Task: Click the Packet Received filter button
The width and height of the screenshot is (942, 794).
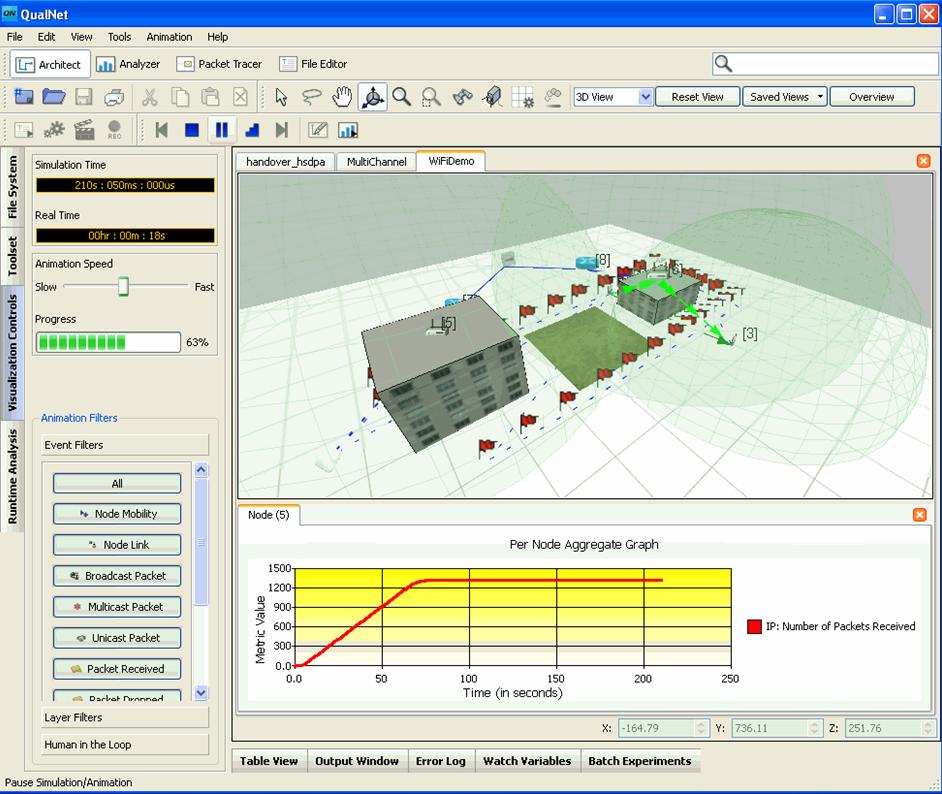Action: [117, 669]
